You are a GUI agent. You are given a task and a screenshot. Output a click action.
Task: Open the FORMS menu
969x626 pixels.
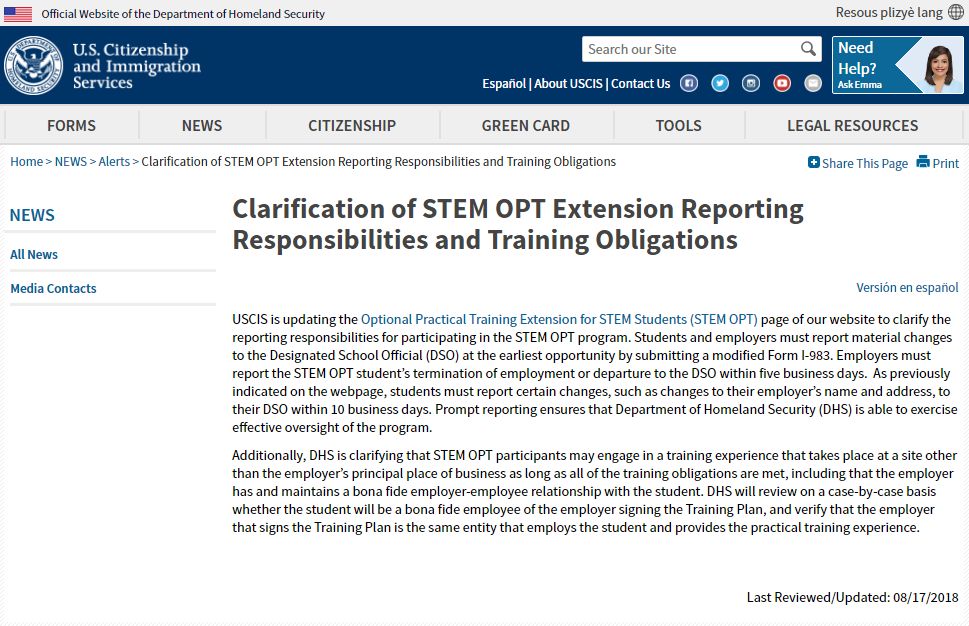click(71, 125)
